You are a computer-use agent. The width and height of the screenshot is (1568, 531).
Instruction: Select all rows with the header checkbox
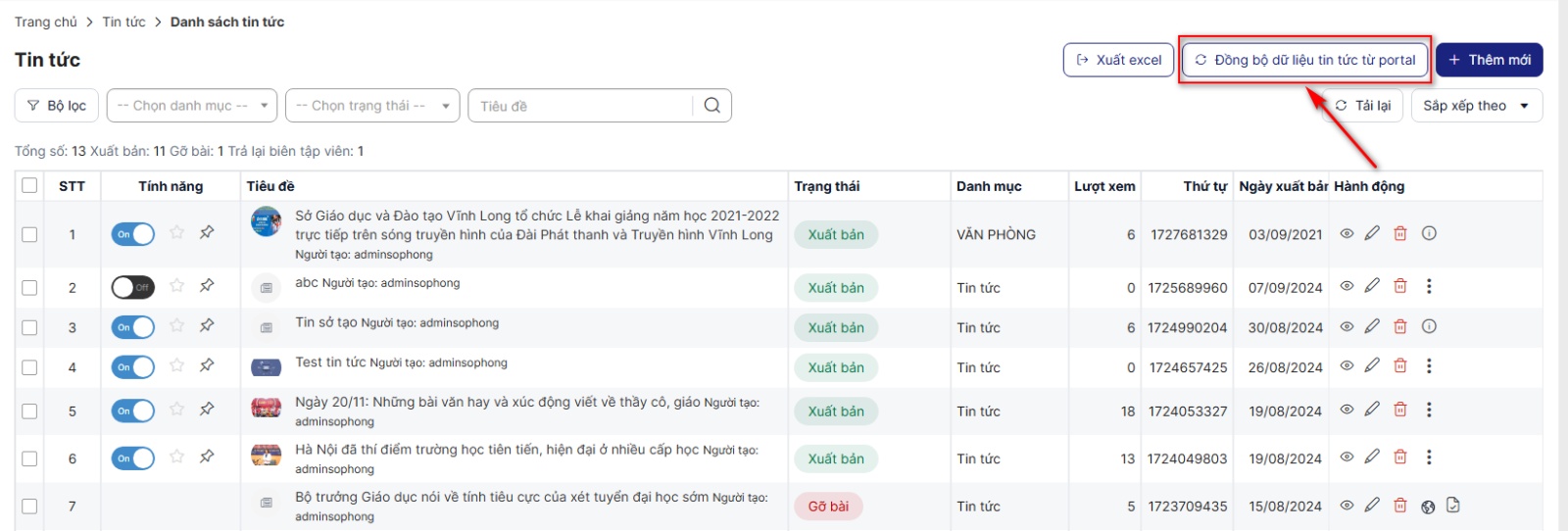click(29, 186)
